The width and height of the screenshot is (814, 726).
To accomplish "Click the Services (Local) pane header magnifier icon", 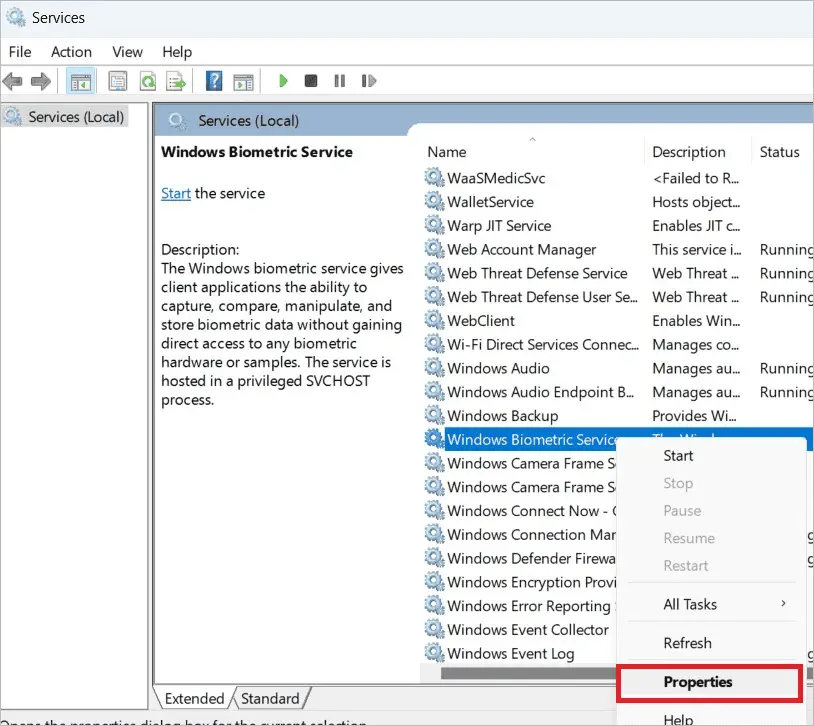I will (177, 121).
